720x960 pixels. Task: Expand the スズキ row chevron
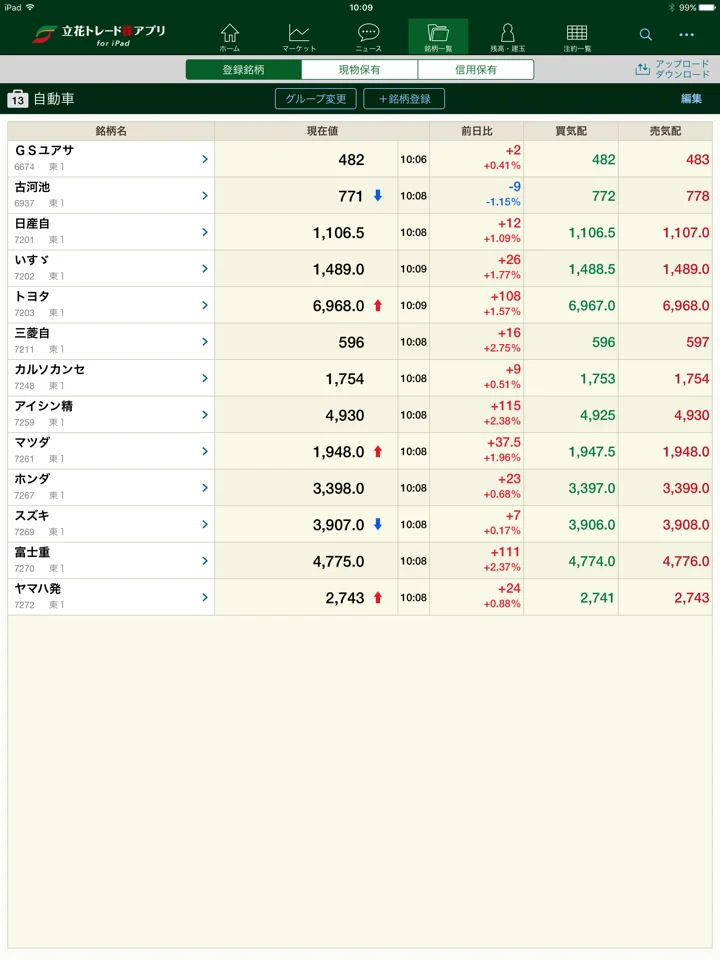(x=205, y=525)
